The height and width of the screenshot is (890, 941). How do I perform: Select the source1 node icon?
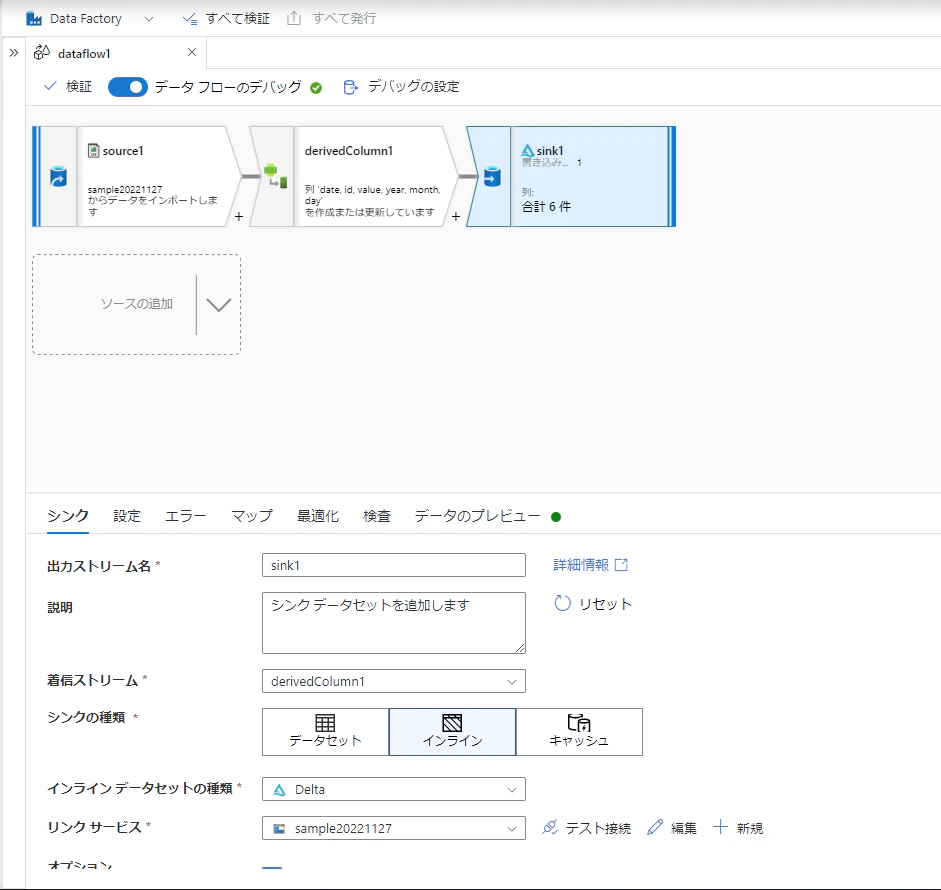coord(58,177)
